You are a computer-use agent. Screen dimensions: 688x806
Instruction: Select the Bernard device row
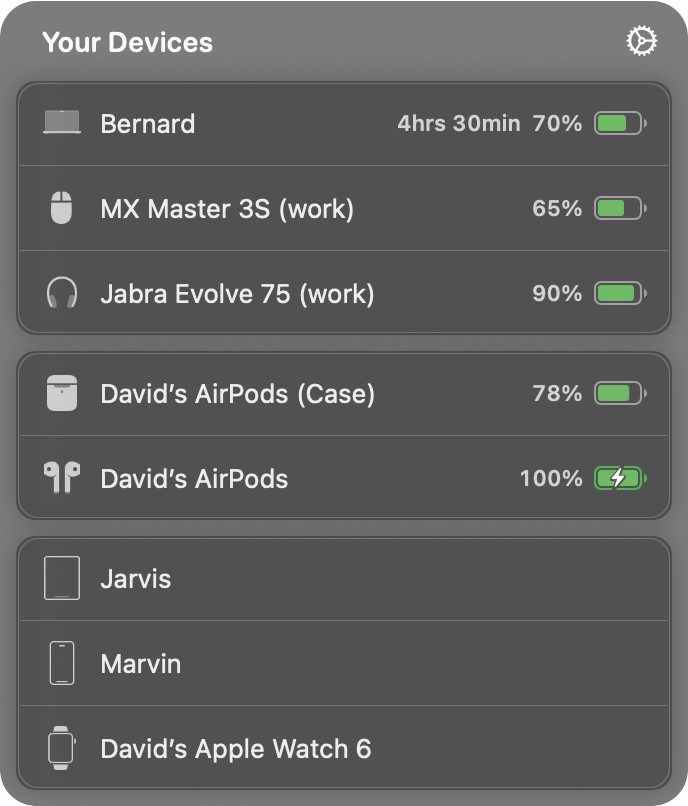click(x=344, y=123)
